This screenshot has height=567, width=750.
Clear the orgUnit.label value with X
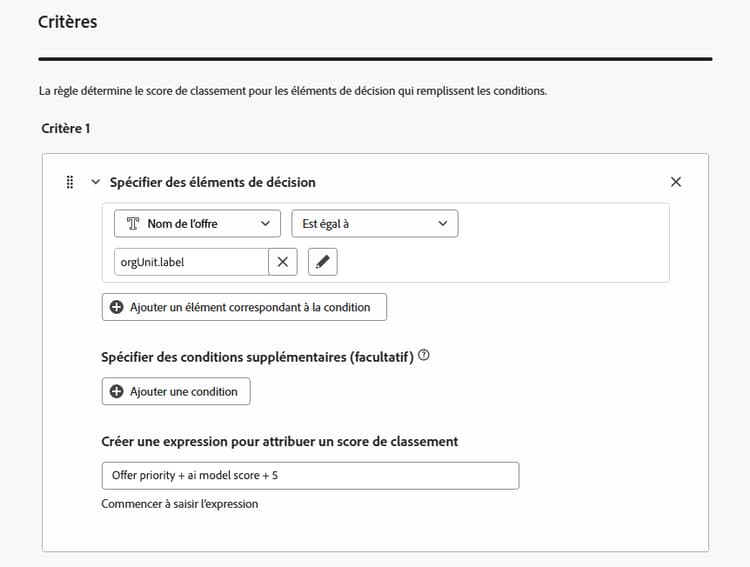283,262
